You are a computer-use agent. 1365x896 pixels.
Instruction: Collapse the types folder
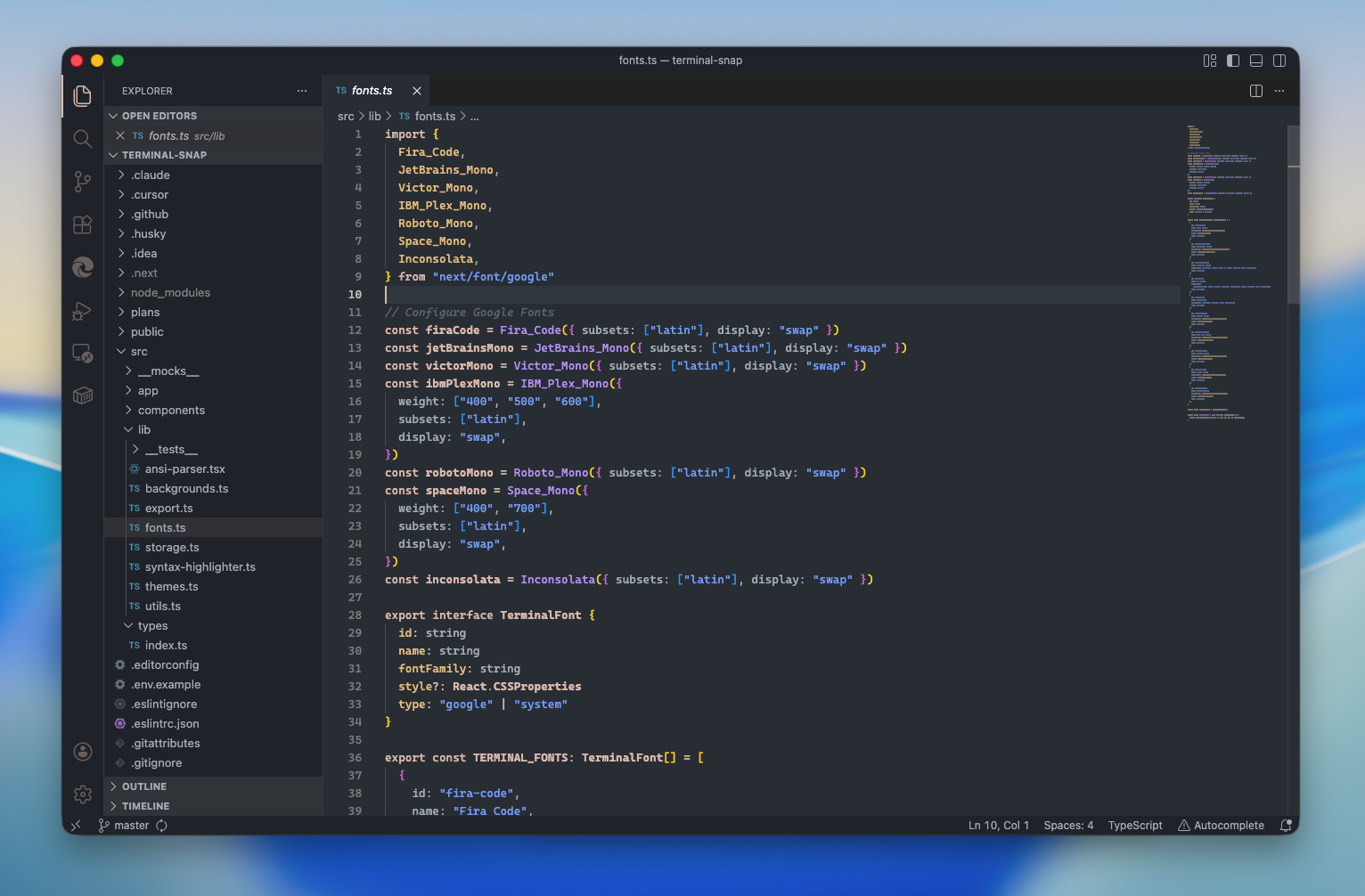point(213,626)
